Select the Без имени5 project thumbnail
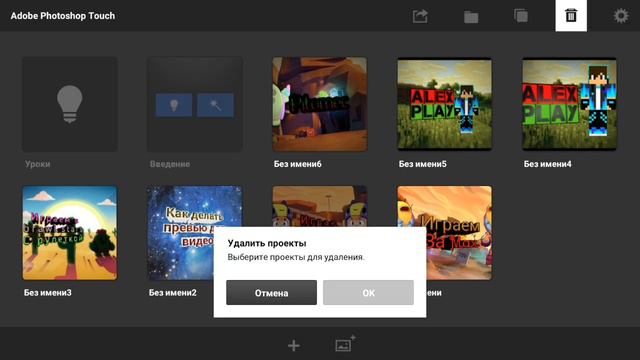 (444, 104)
